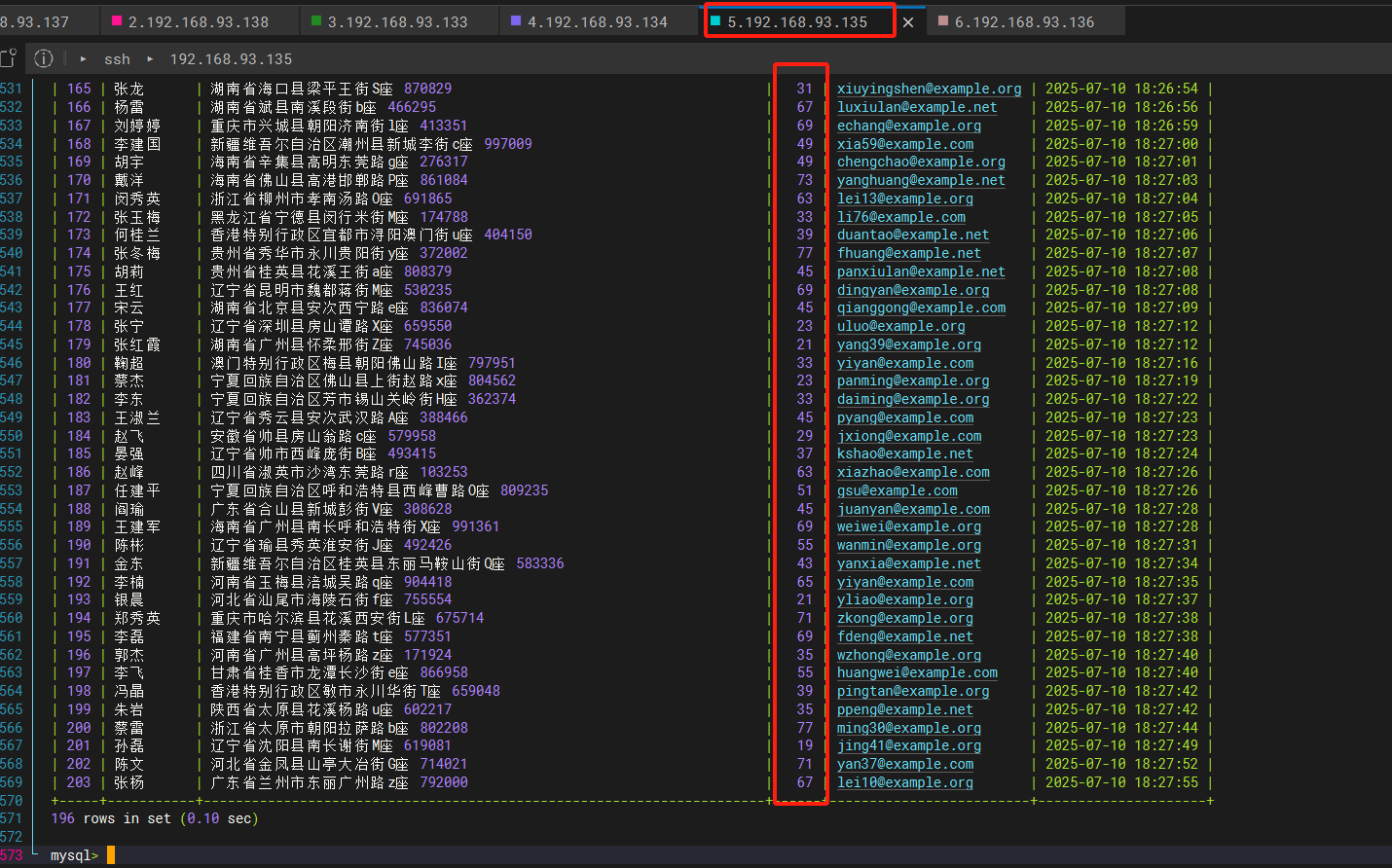This screenshot has height=868, width=1392.
Task: Select the active 5.192.168.93.135 tab
Action: [798, 21]
